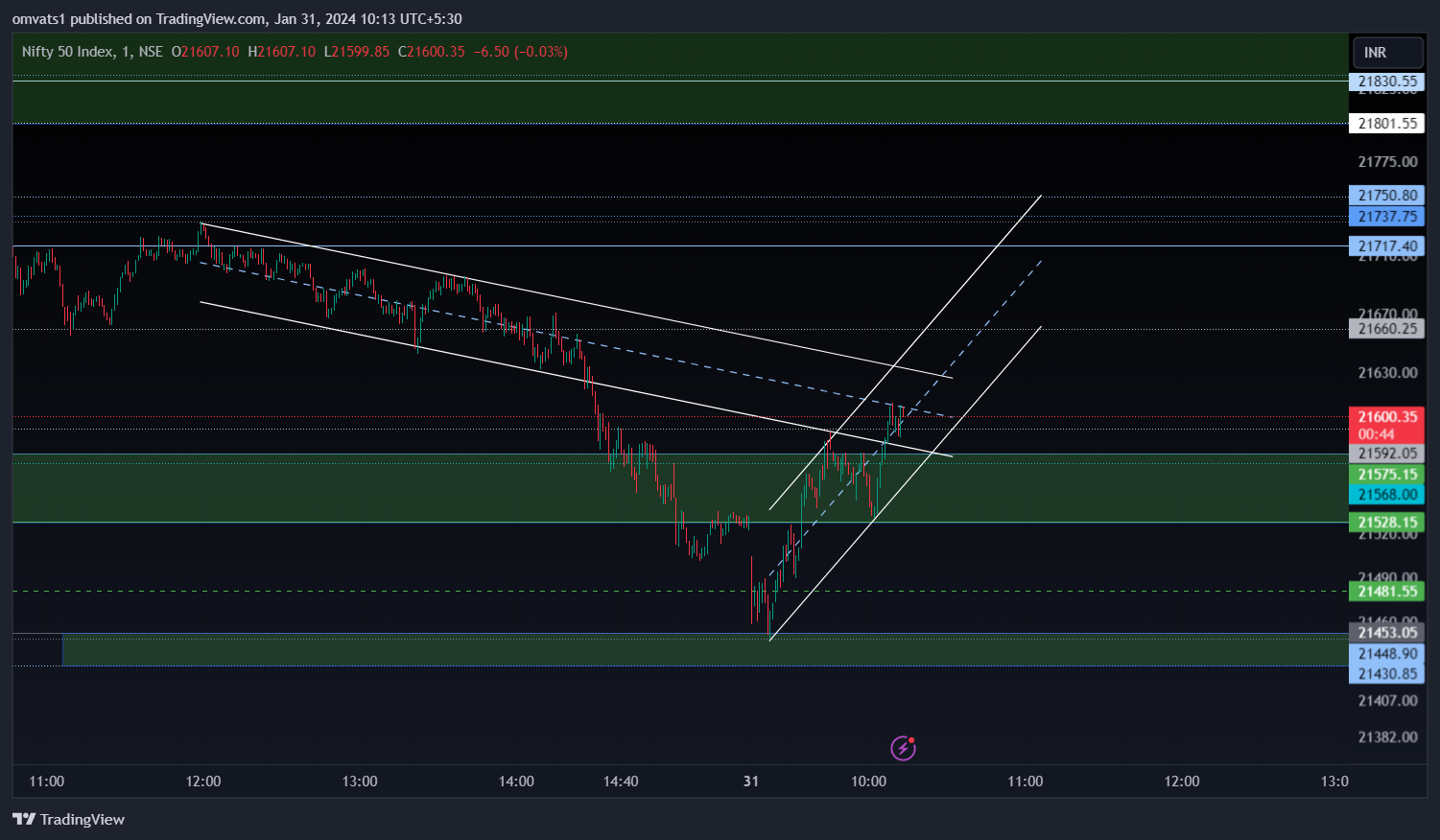This screenshot has height=840, width=1440.
Task: Click the 14:00 time axis label
Action: tap(516, 782)
